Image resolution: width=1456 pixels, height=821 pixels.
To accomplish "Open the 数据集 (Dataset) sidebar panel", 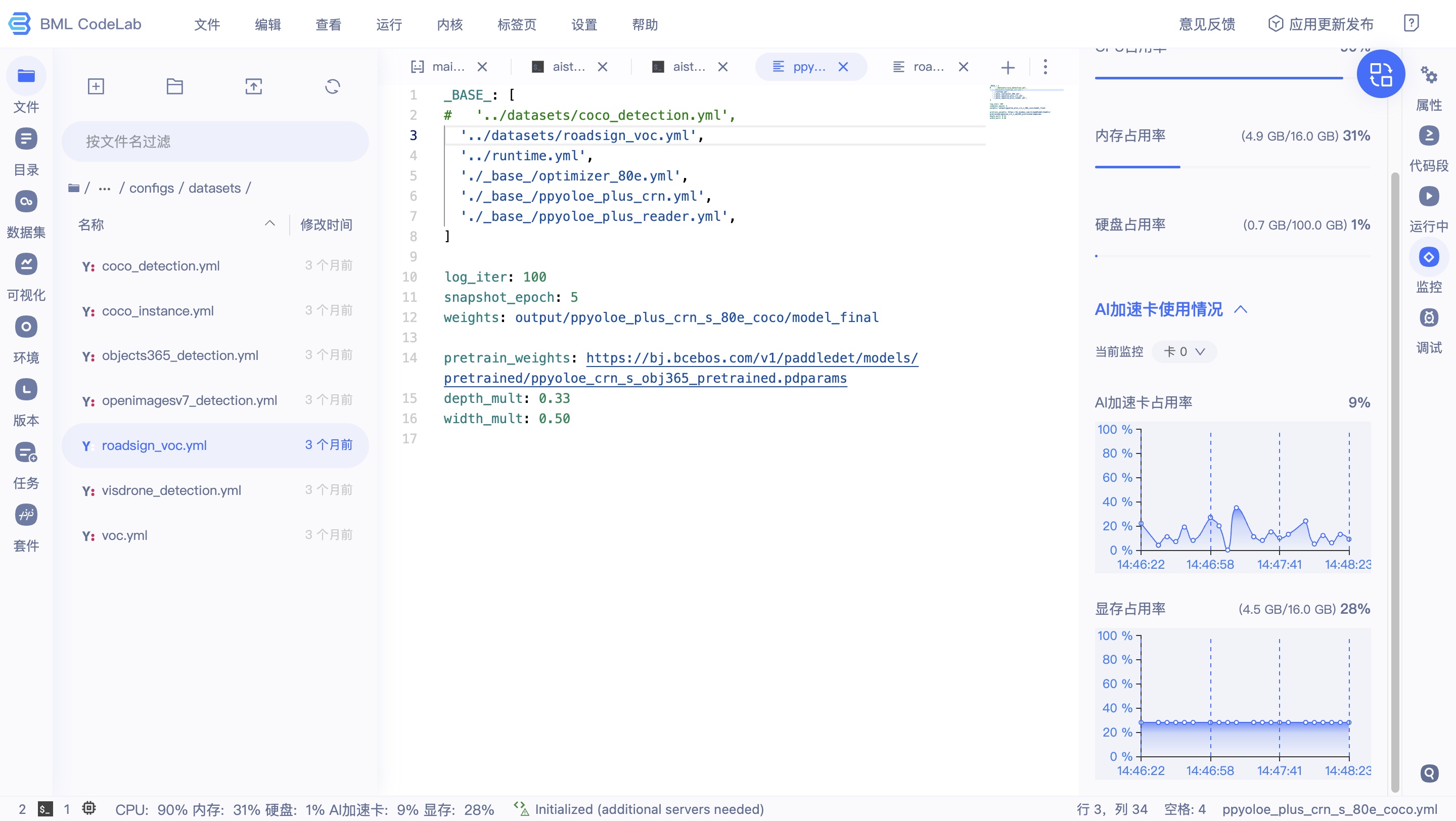I will coord(26,202).
